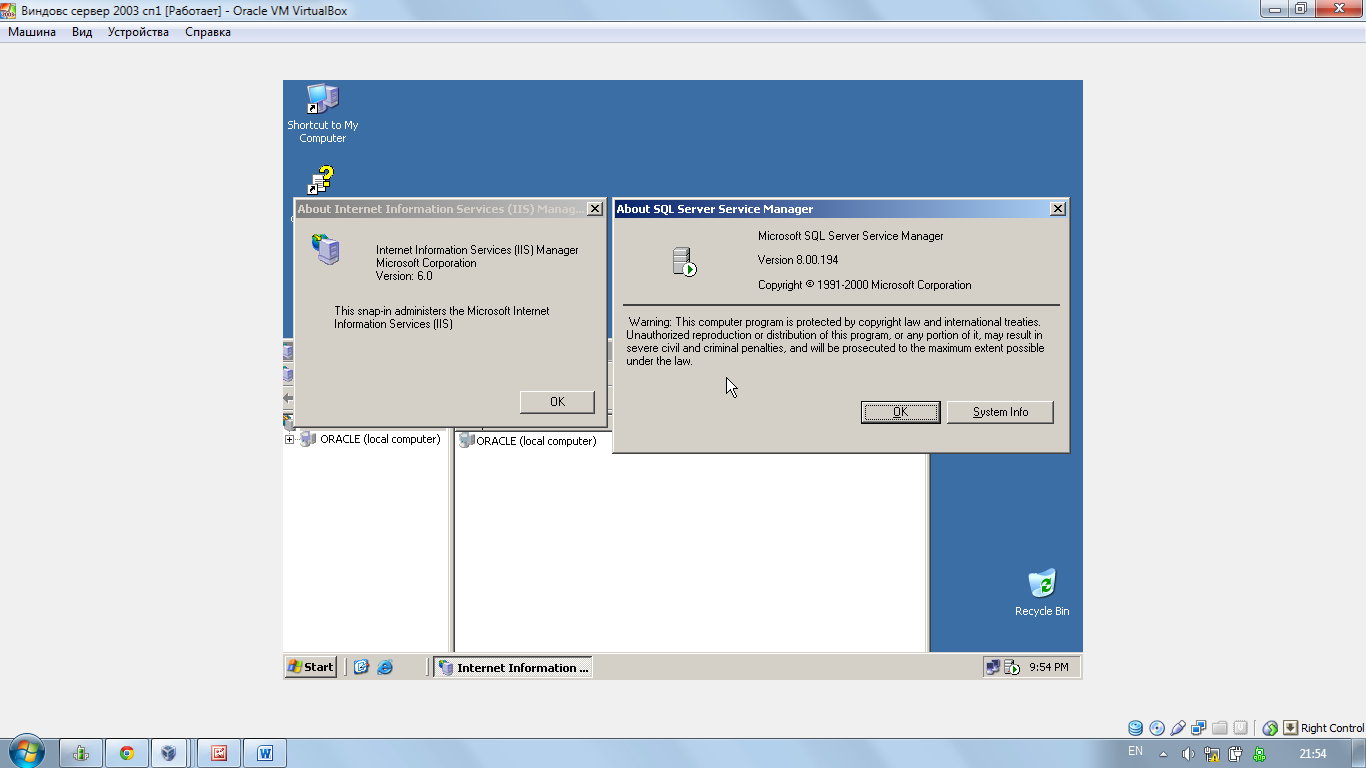Open System Info from the SQL Server dialog
This screenshot has width=1366, height=768.
(x=1000, y=412)
